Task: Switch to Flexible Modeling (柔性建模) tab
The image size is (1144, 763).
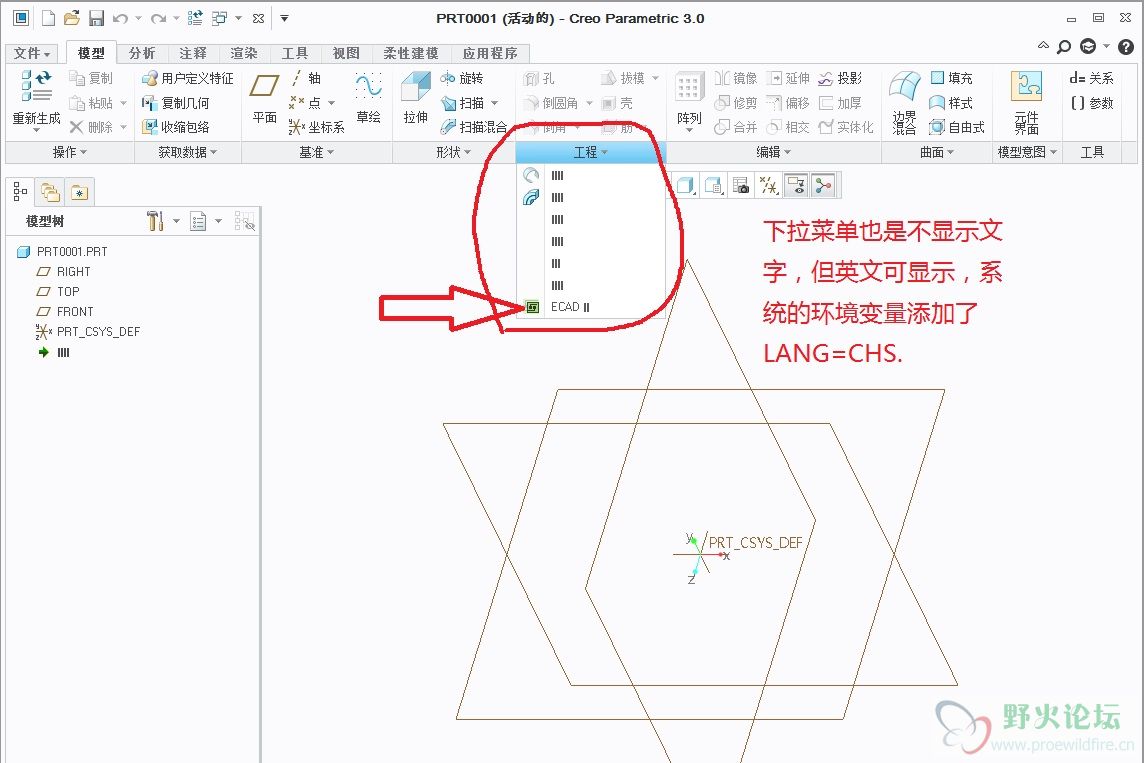Action: click(411, 53)
